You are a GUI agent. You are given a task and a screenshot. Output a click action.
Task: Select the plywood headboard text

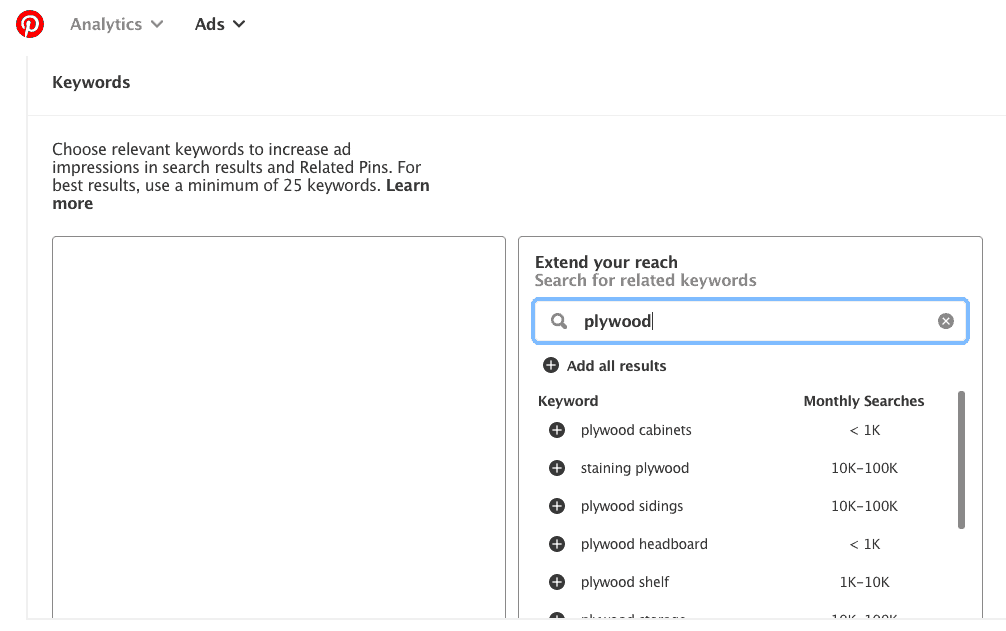(644, 544)
